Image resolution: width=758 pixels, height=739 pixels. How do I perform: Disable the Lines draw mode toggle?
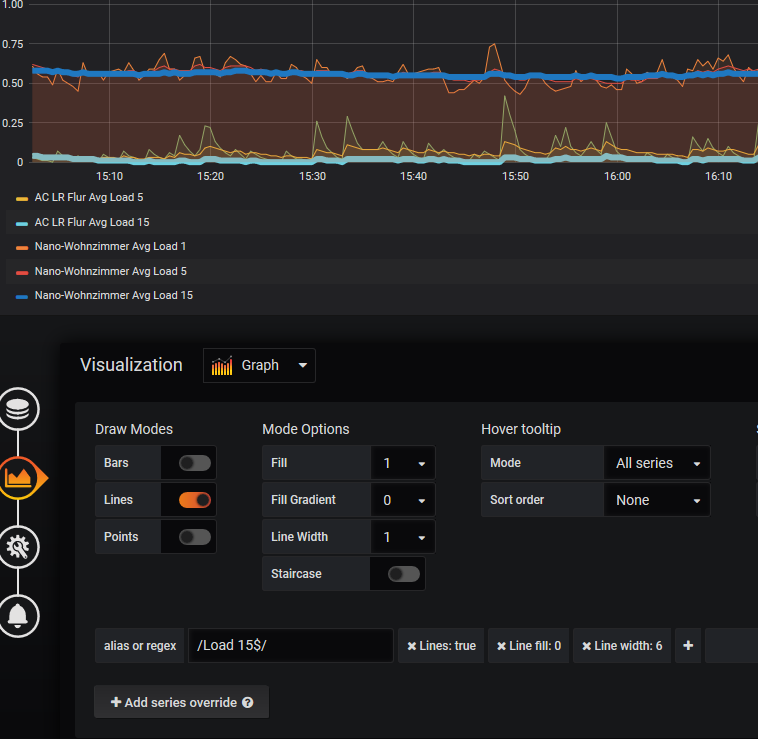point(195,500)
